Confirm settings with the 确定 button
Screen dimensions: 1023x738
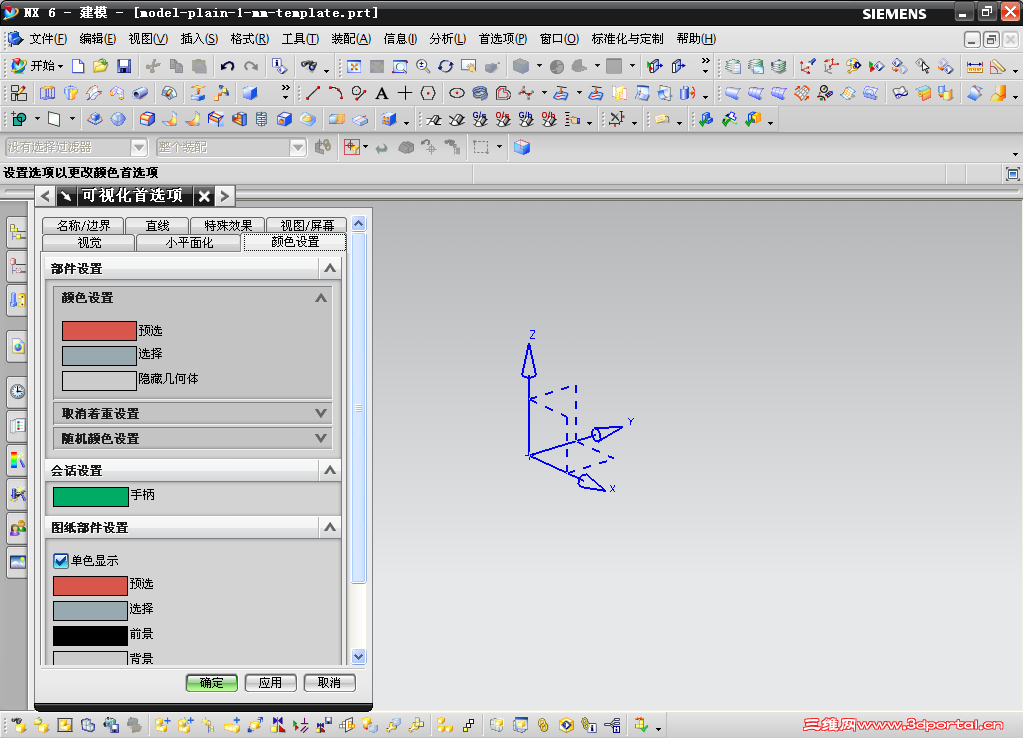pos(211,682)
